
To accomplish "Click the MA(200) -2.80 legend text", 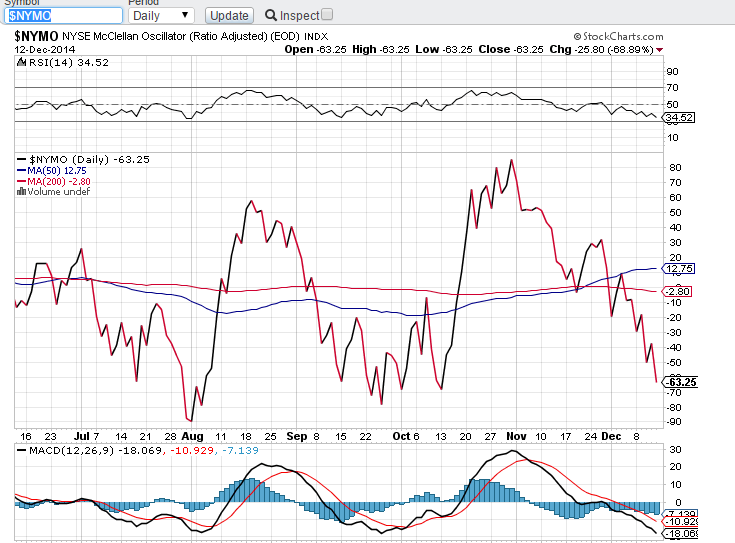I will pyautogui.click(x=59, y=181).
